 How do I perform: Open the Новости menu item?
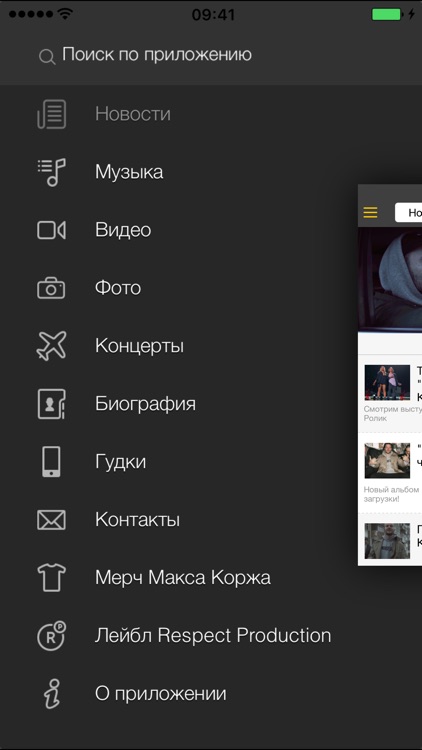tap(133, 114)
